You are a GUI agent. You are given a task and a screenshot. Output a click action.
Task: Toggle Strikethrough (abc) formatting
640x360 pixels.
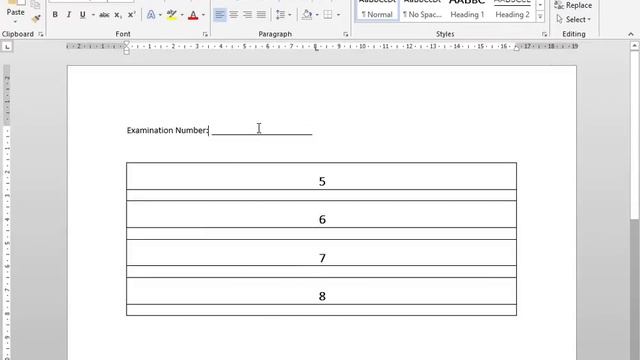pos(104,15)
